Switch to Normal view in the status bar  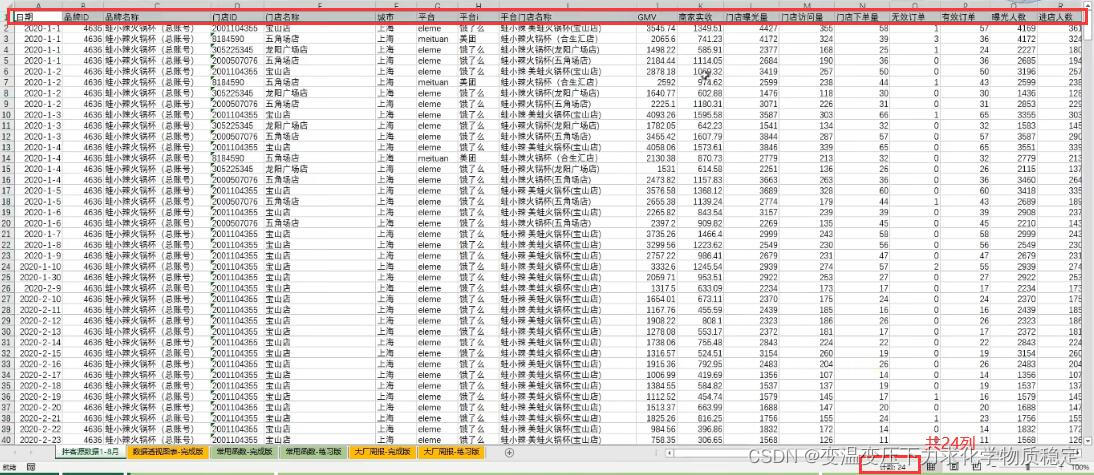tap(931, 466)
